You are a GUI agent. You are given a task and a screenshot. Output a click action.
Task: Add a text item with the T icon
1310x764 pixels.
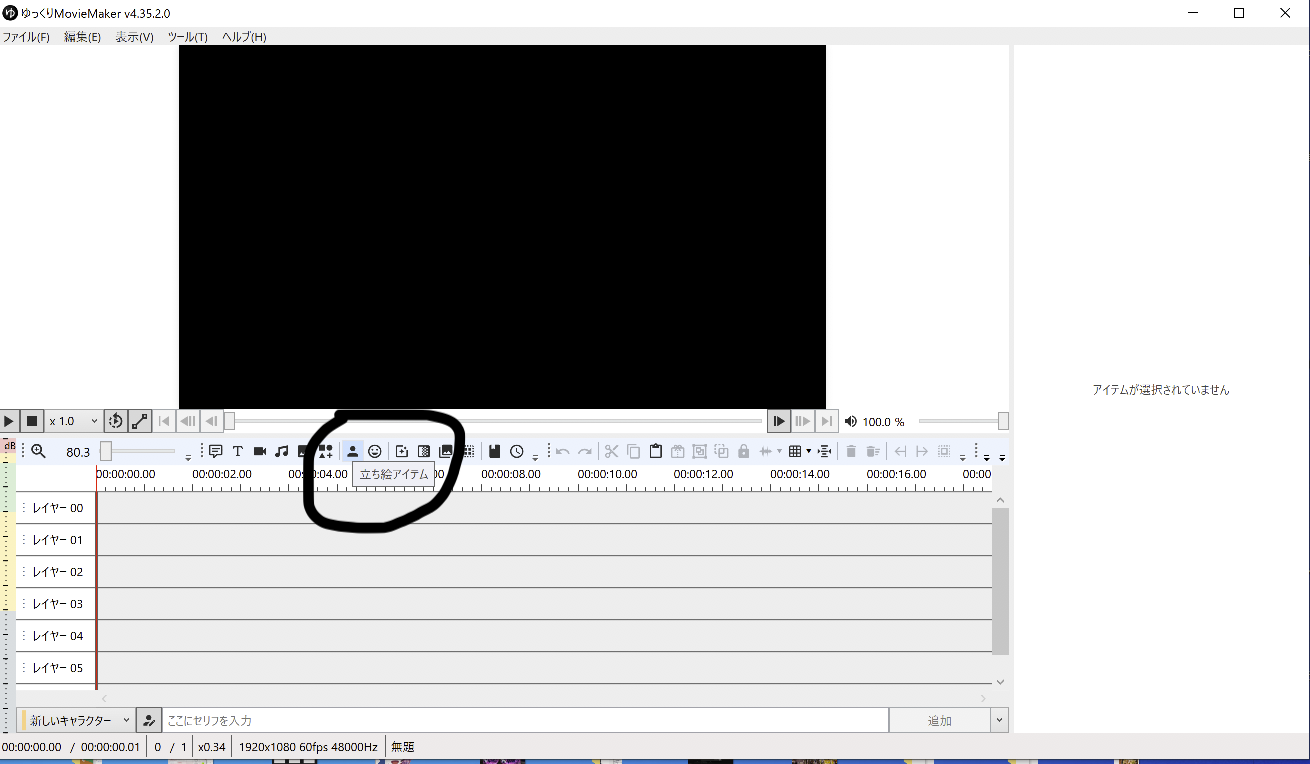coord(238,452)
